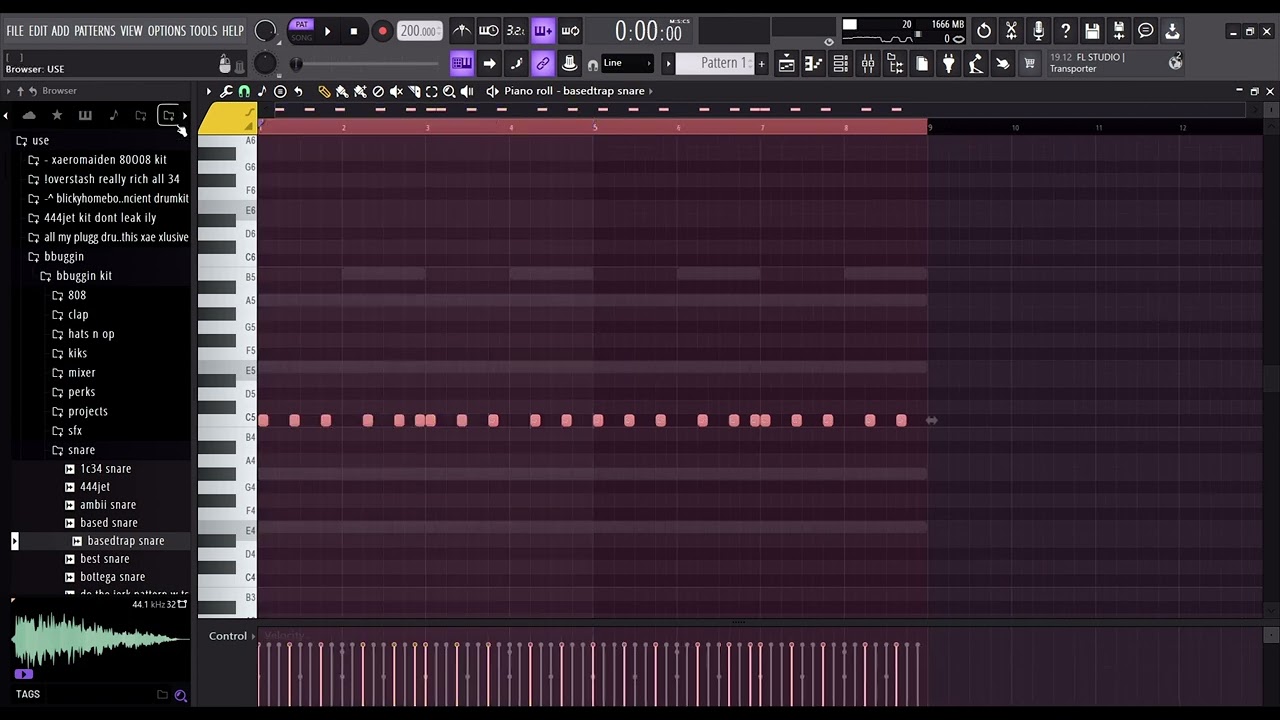1280x720 pixels.
Task: Click the export render download icon
Action: pos(1173,31)
